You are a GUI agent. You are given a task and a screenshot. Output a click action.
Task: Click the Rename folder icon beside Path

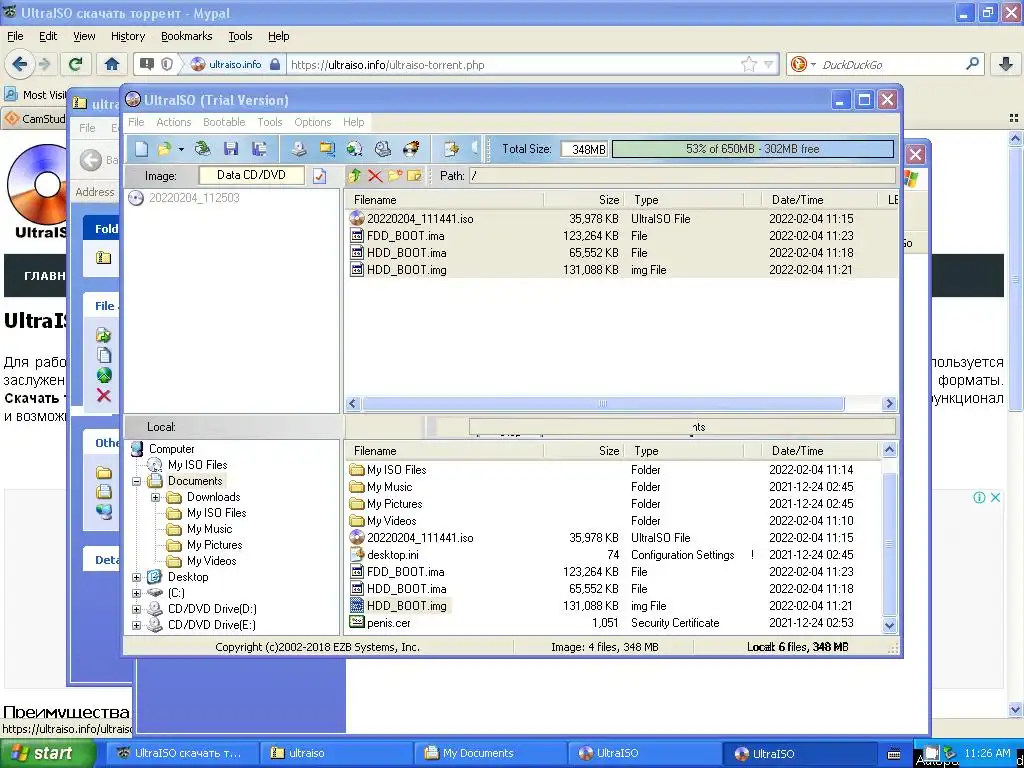414,176
